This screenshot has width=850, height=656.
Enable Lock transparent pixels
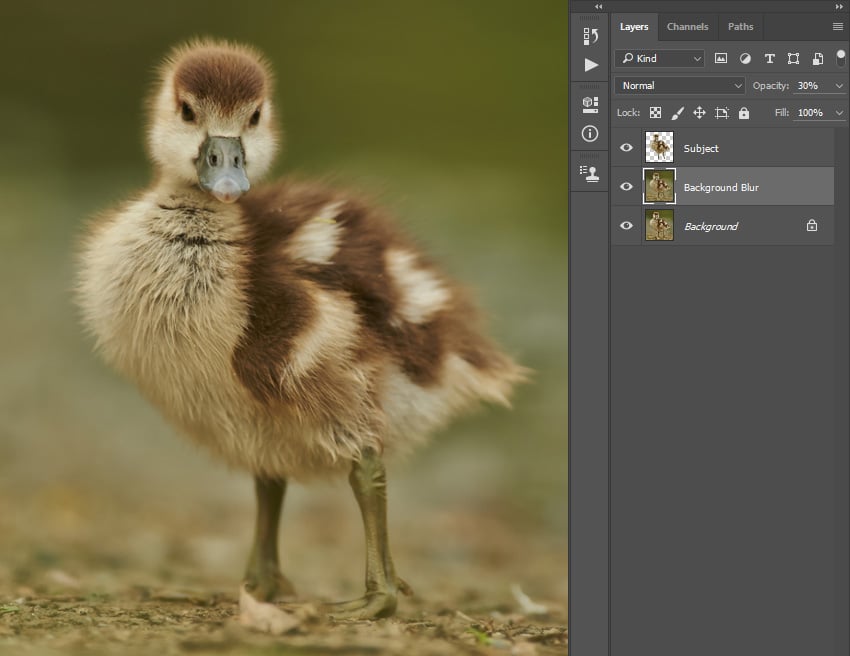click(x=655, y=112)
